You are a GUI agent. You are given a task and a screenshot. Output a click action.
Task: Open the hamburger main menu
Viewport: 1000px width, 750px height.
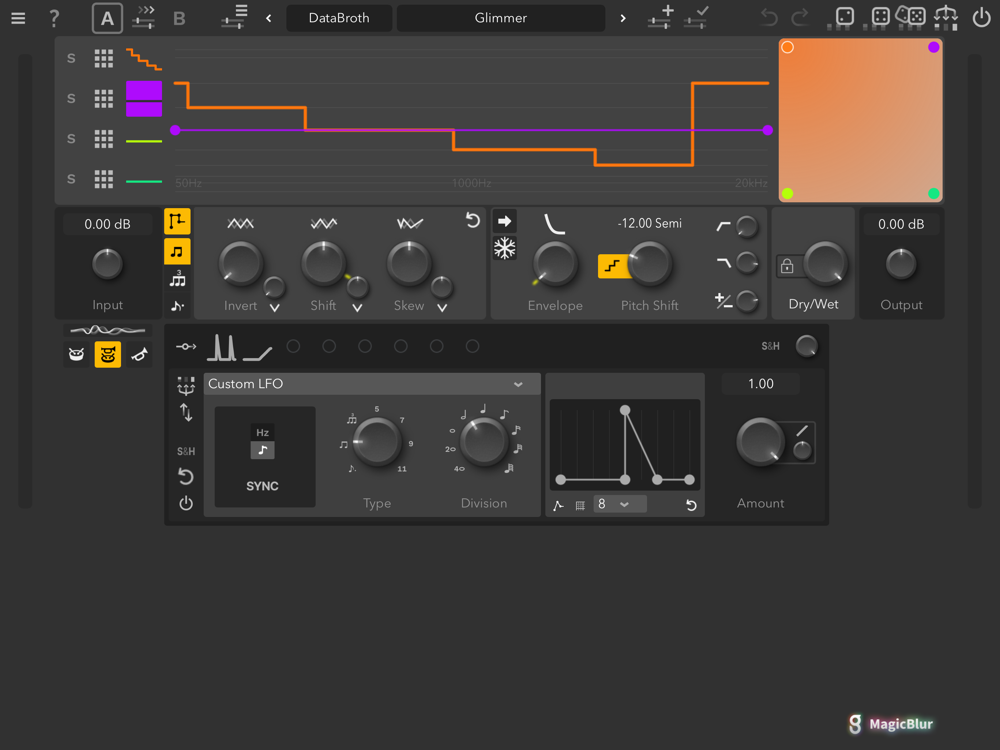(18, 18)
